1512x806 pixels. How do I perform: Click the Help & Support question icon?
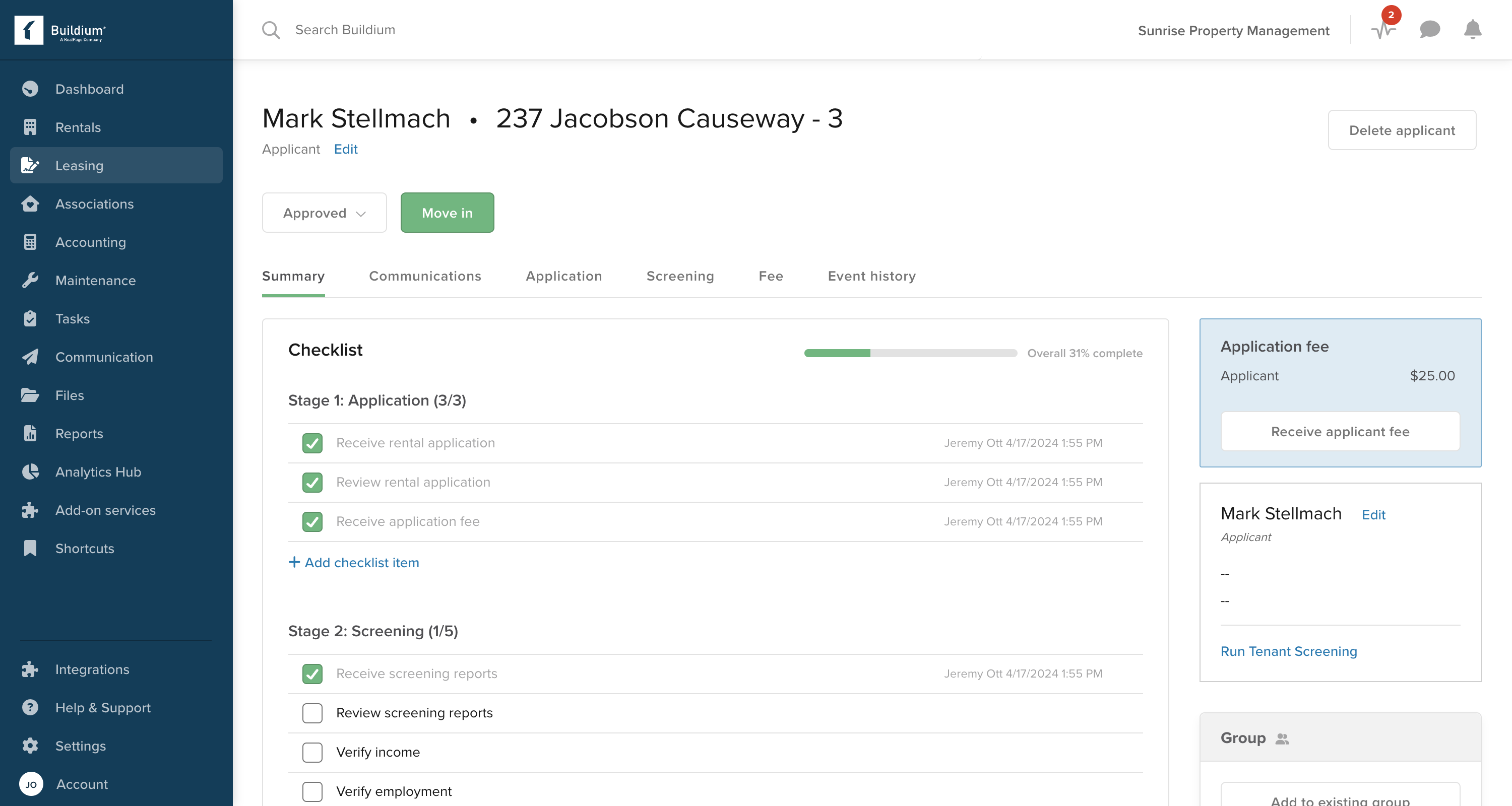(x=30, y=707)
